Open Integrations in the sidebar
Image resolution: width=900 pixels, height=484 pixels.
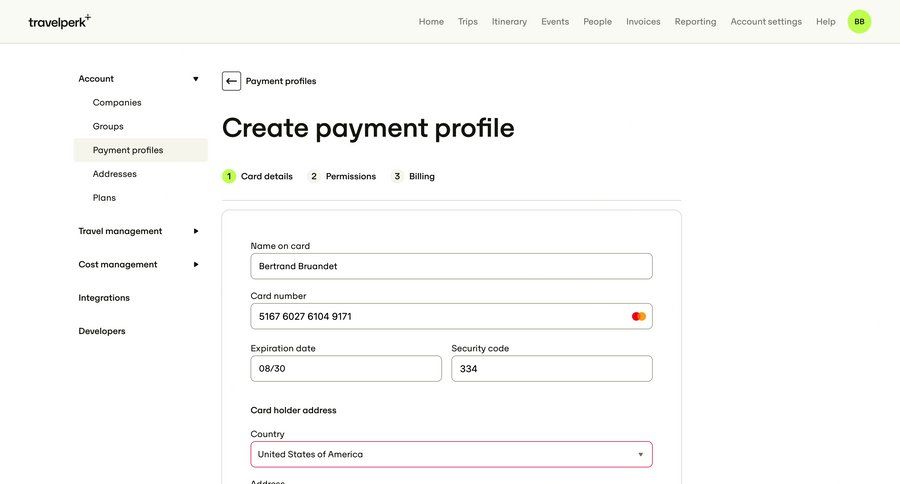(104, 297)
